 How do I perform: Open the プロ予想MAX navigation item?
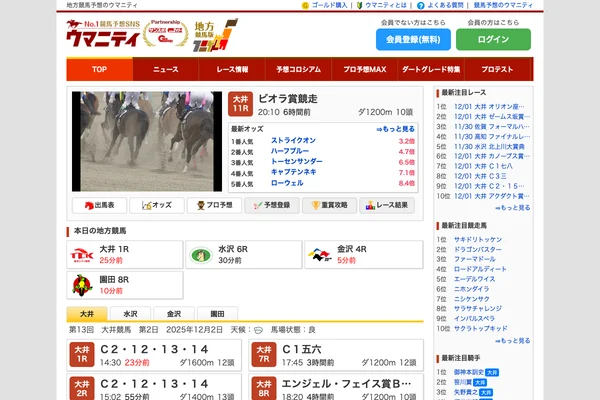click(x=365, y=69)
